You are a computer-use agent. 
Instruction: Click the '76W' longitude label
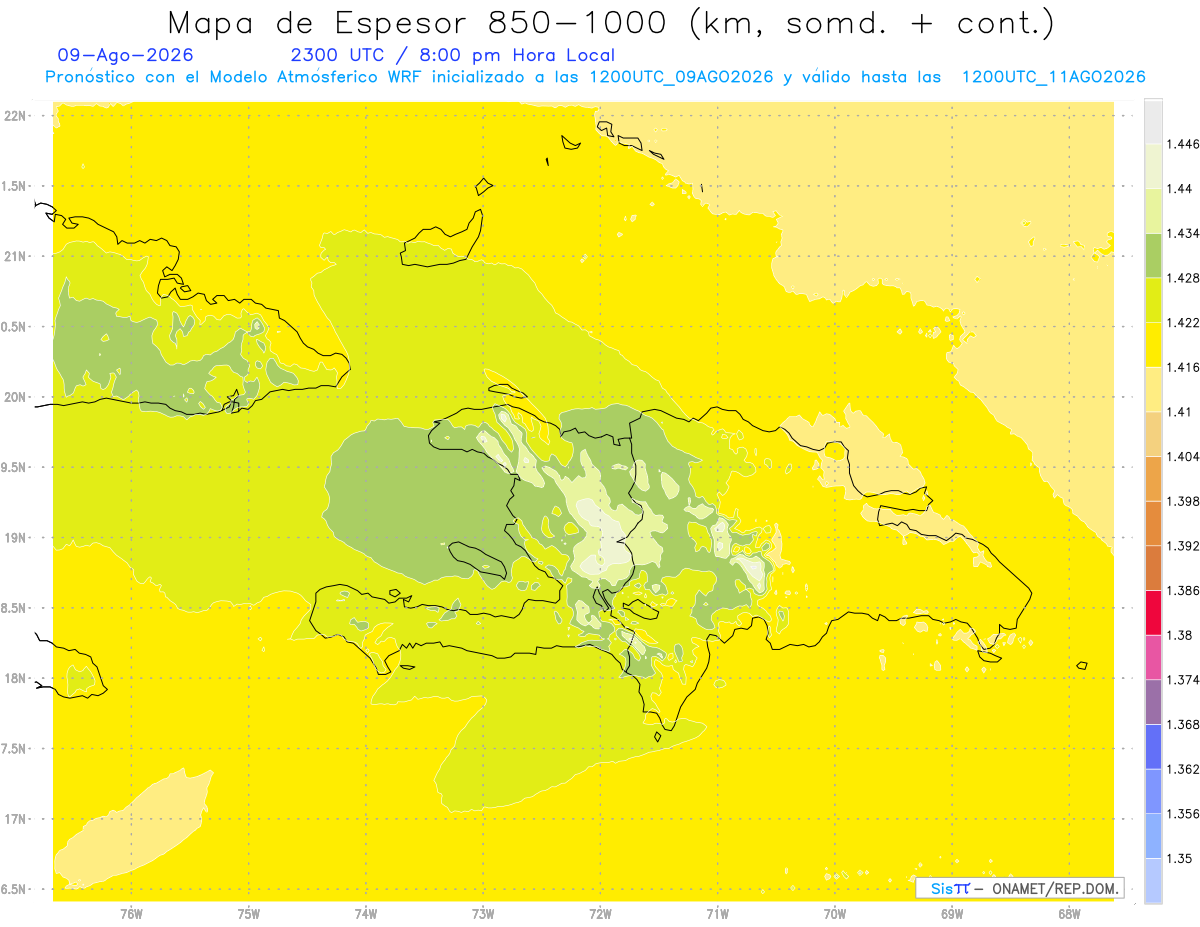point(132,914)
